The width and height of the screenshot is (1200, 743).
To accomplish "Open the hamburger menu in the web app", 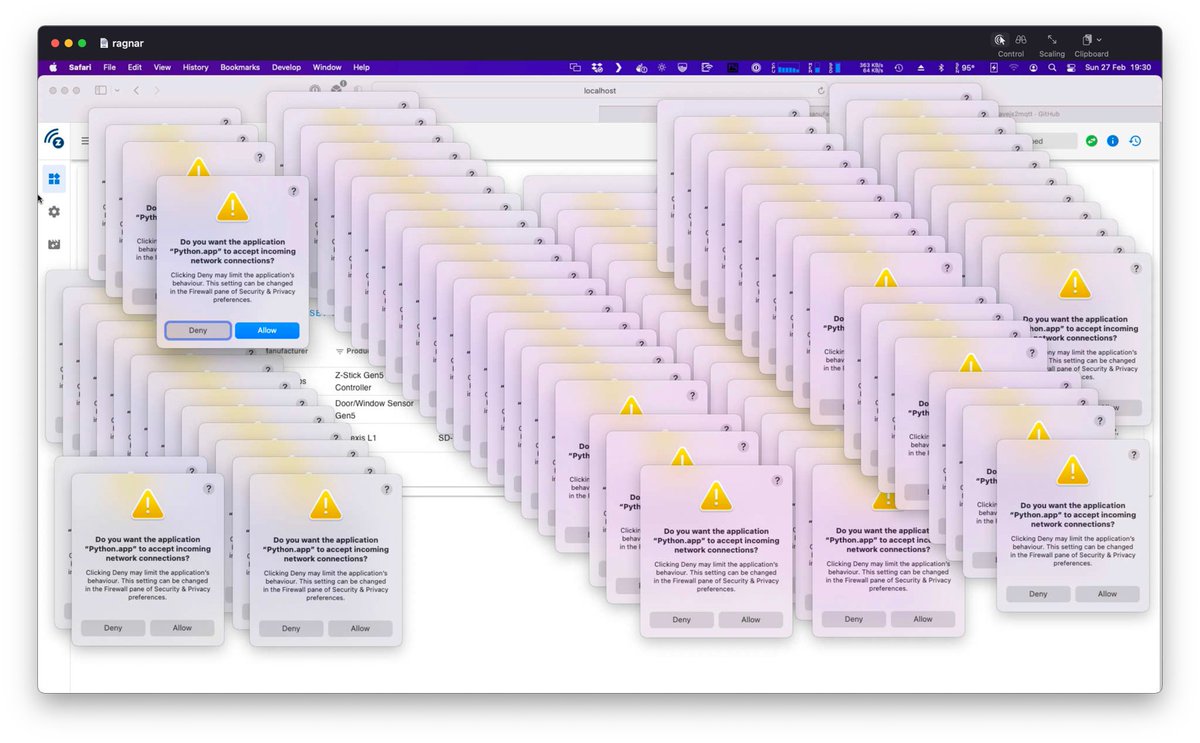I will [x=86, y=141].
